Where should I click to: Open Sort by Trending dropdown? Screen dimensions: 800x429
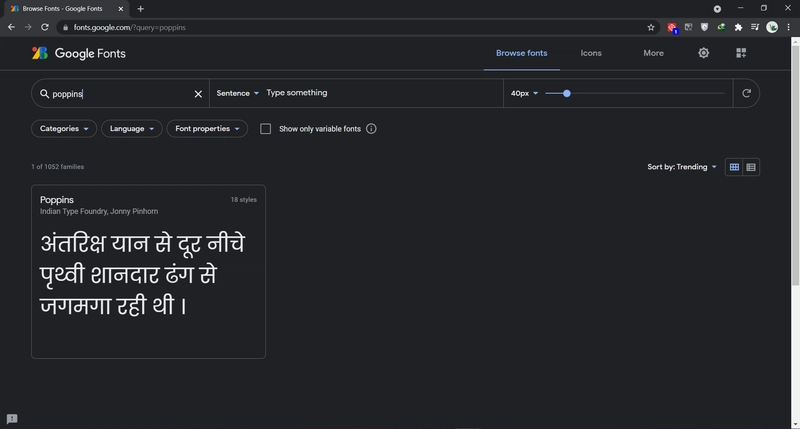pyautogui.click(x=682, y=167)
